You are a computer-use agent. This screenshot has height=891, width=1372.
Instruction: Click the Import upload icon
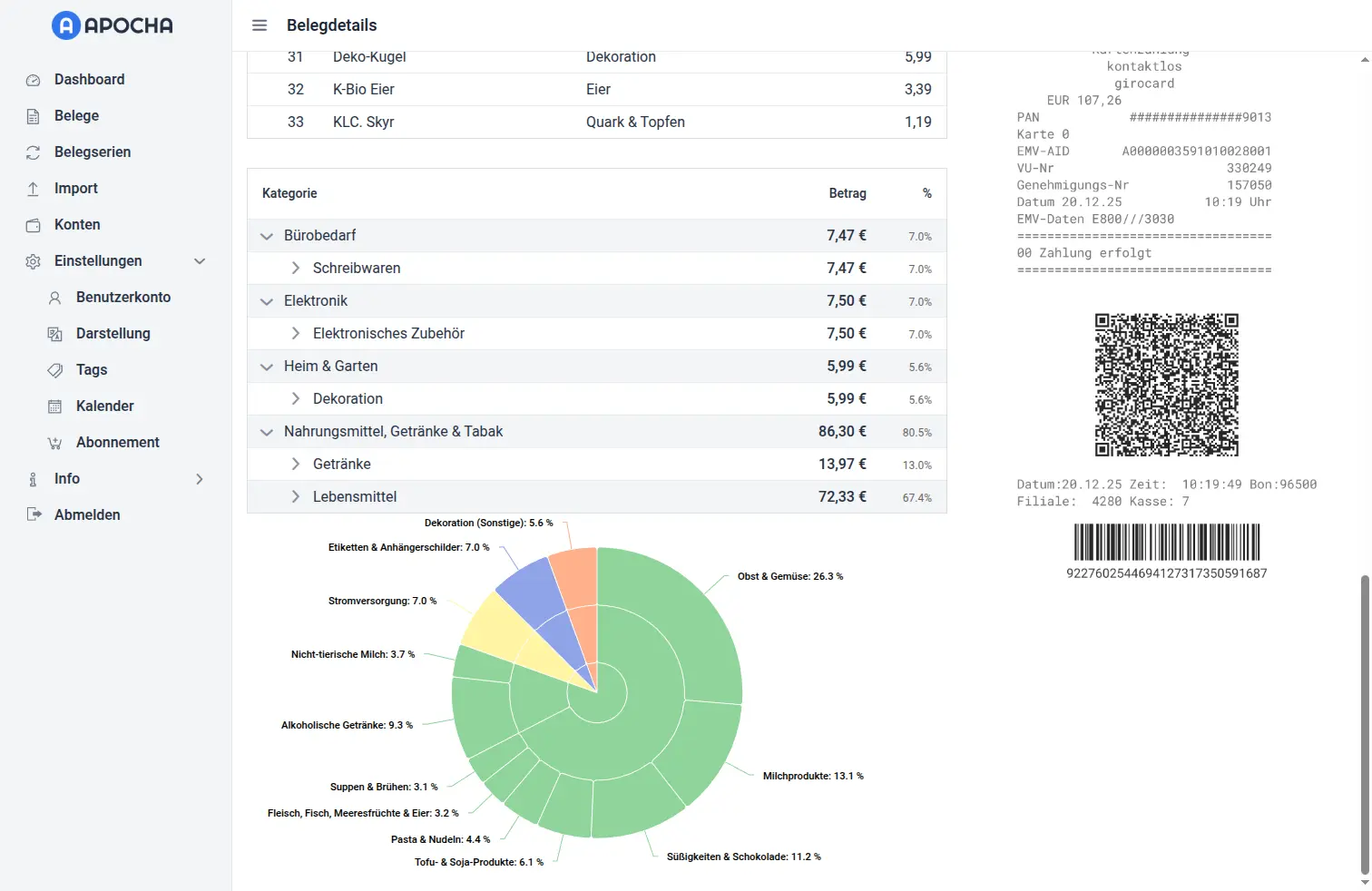coord(34,189)
